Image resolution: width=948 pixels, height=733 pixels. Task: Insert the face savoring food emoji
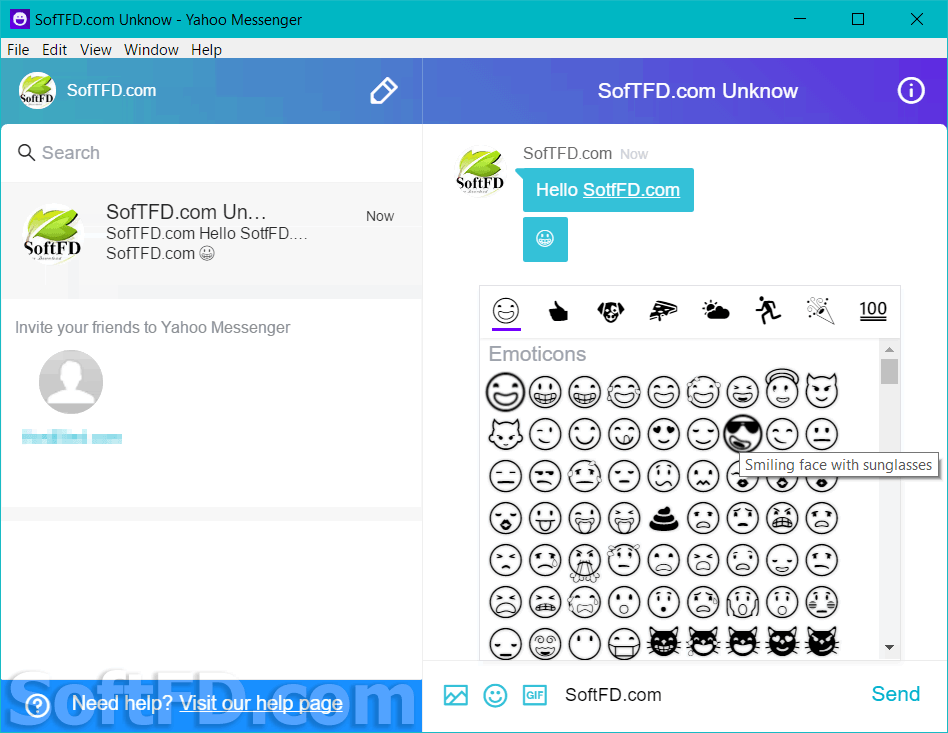(x=623, y=434)
